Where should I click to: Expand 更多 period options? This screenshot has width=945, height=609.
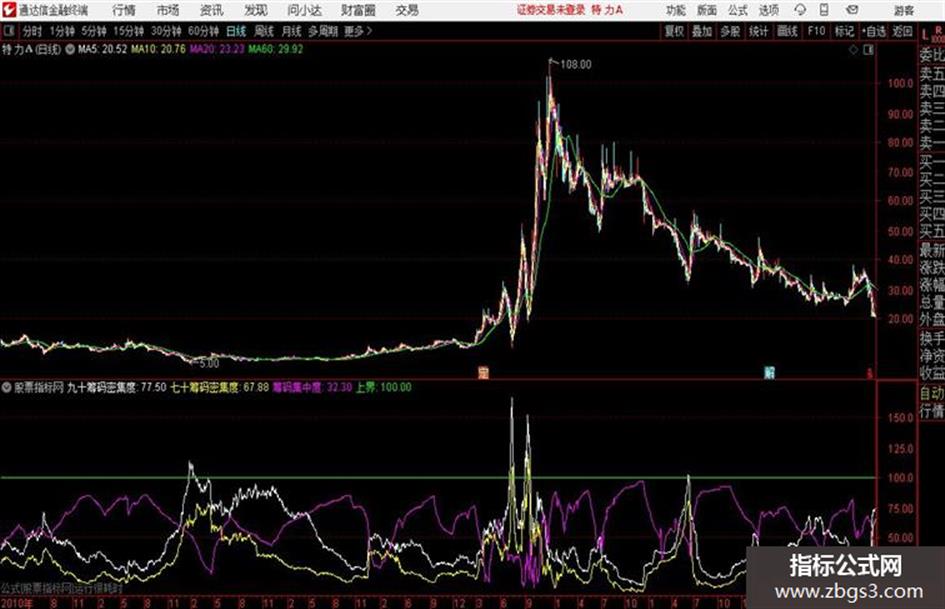(x=358, y=31)
